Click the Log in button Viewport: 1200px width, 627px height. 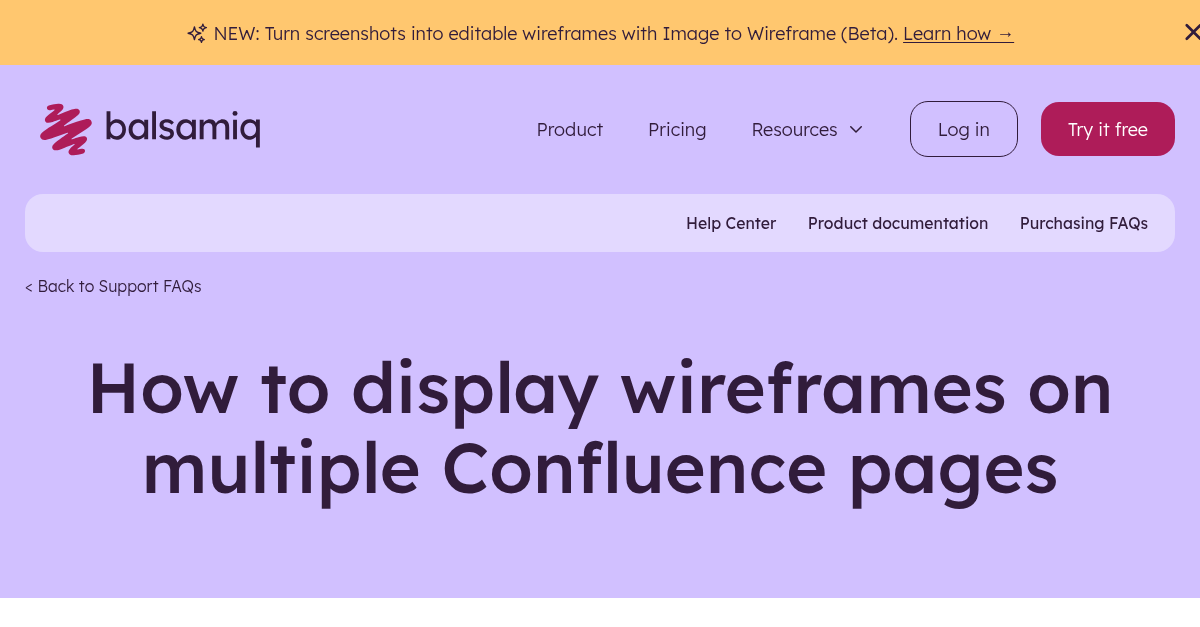coord(963,128)
